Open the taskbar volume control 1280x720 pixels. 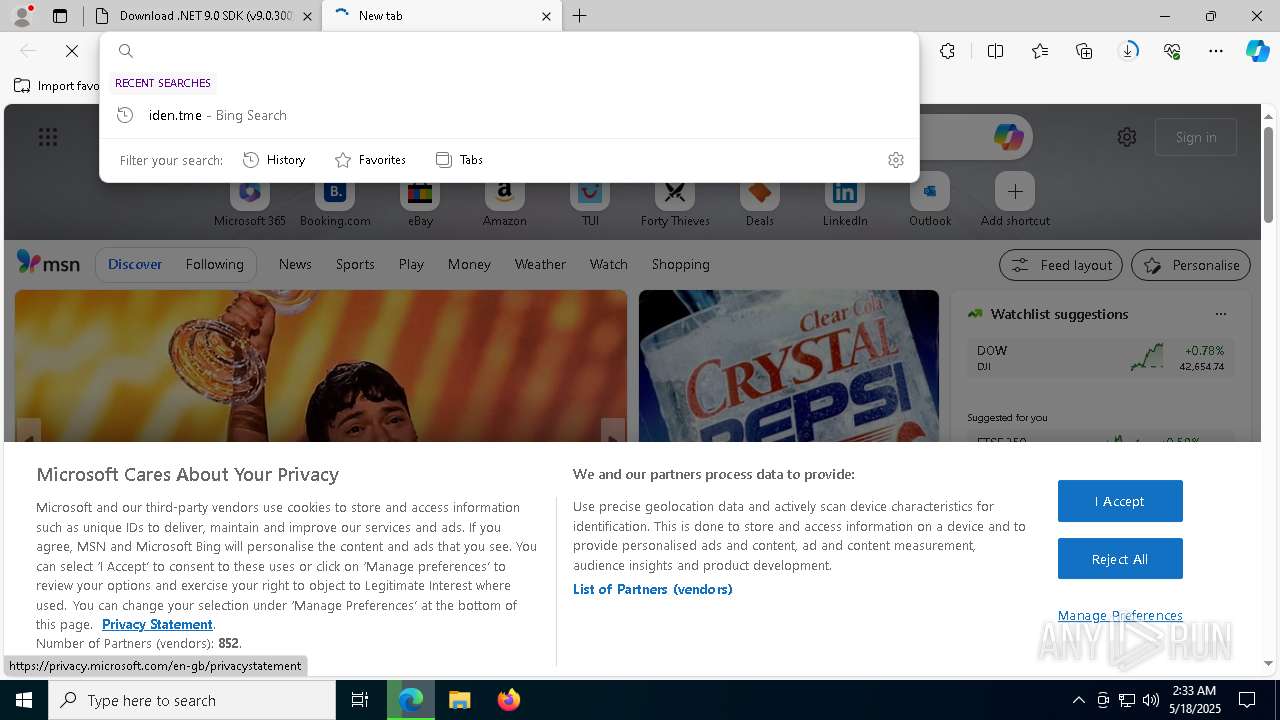click(x=1151, y=700)
